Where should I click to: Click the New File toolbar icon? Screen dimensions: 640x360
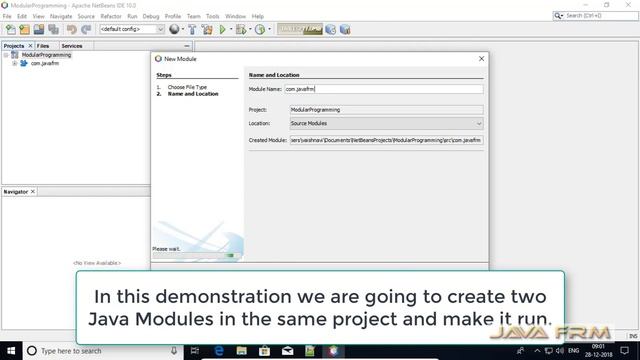click(11, 29)
